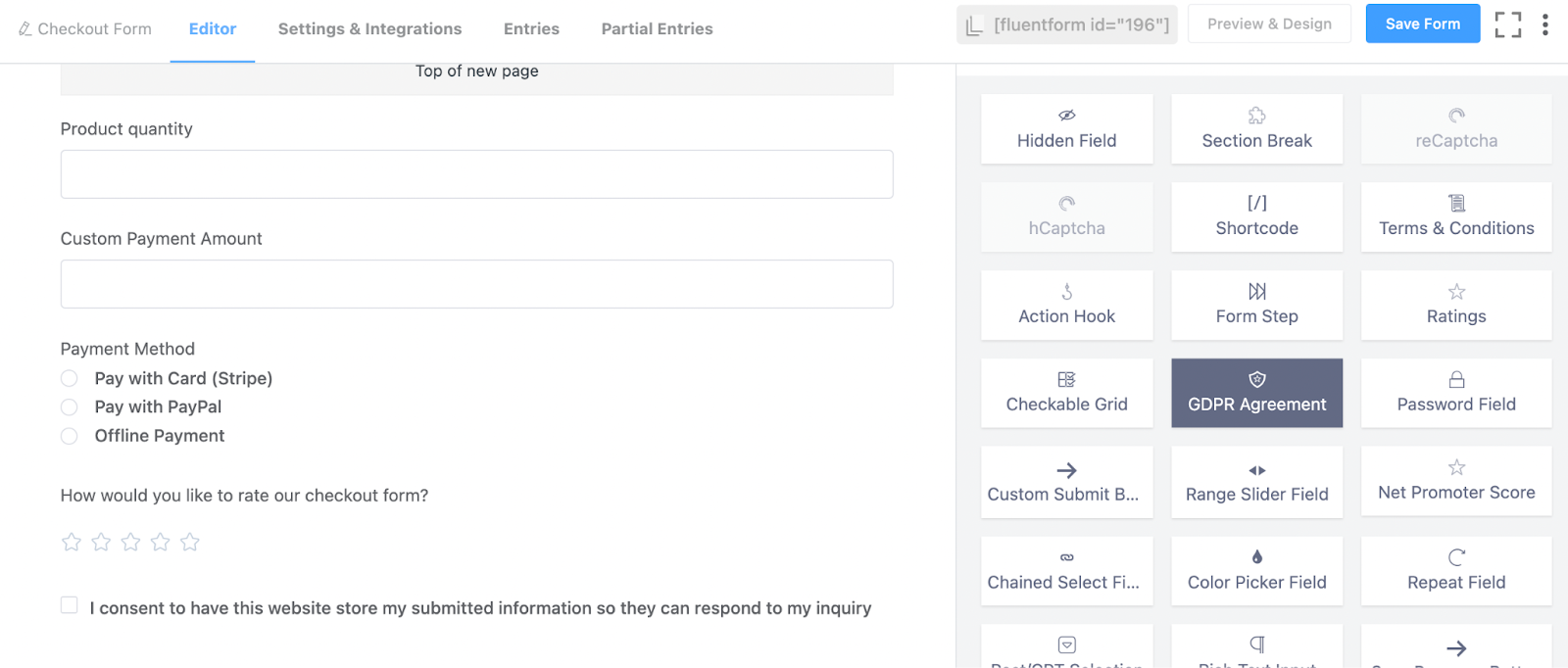Click the Save Form button

tap(1422, 24)
